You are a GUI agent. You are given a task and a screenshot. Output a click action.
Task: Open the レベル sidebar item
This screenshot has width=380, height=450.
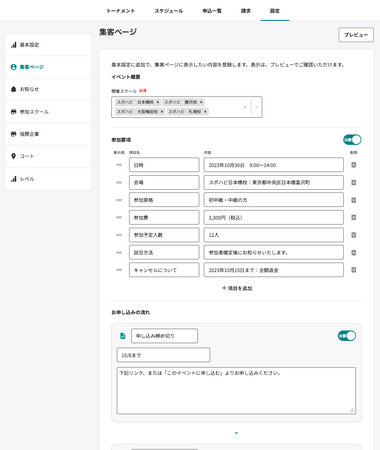[x=48, y=179]
